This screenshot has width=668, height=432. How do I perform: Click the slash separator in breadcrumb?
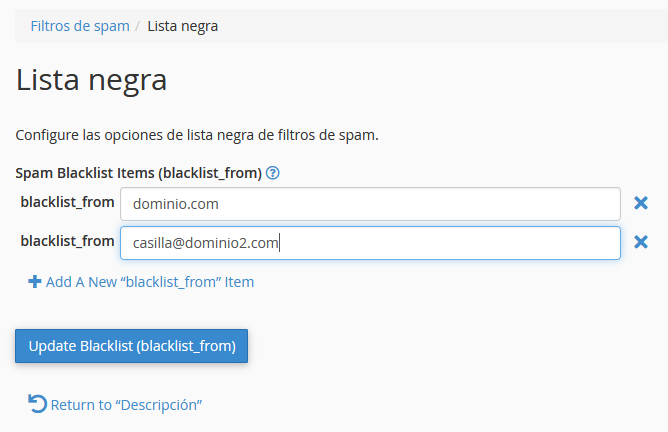[x=138, y=26]
